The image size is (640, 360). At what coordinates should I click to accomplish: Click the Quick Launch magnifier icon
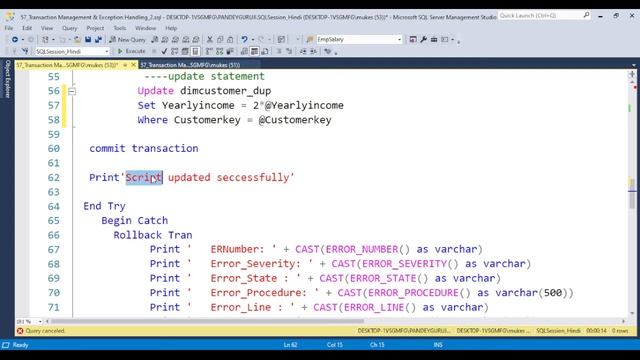(586, 16)
